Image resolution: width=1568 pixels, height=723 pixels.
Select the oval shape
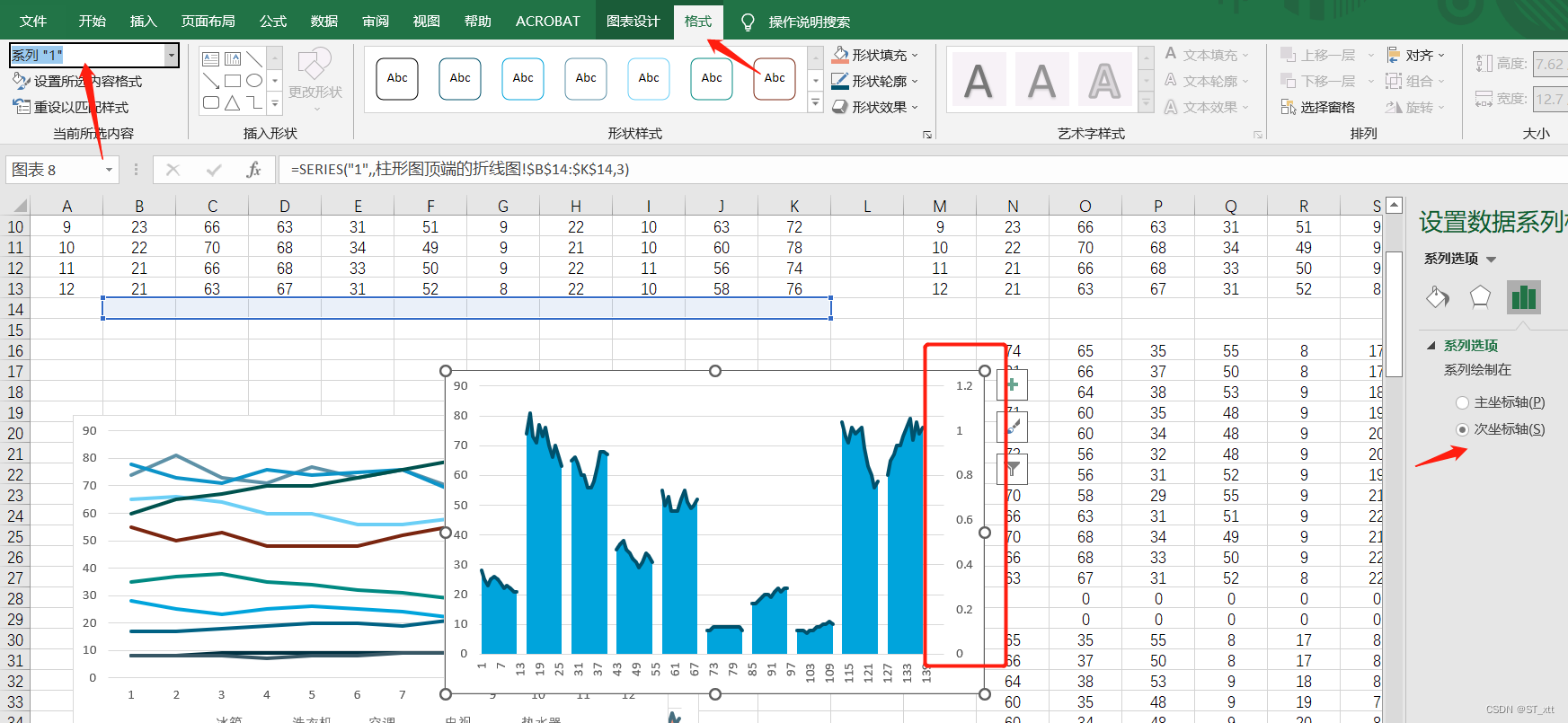click(255, 81)
